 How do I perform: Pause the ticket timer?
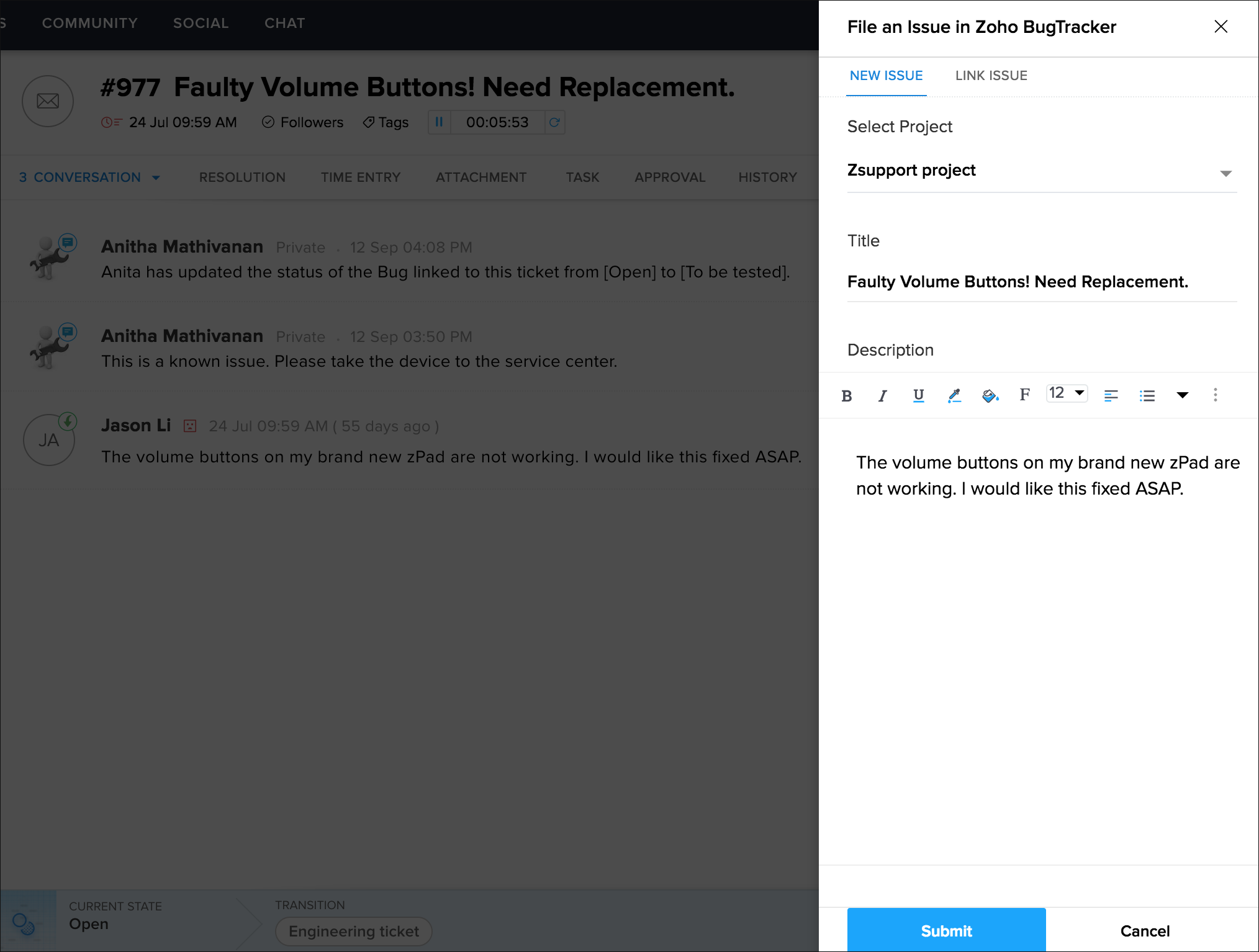coord(439,122)
